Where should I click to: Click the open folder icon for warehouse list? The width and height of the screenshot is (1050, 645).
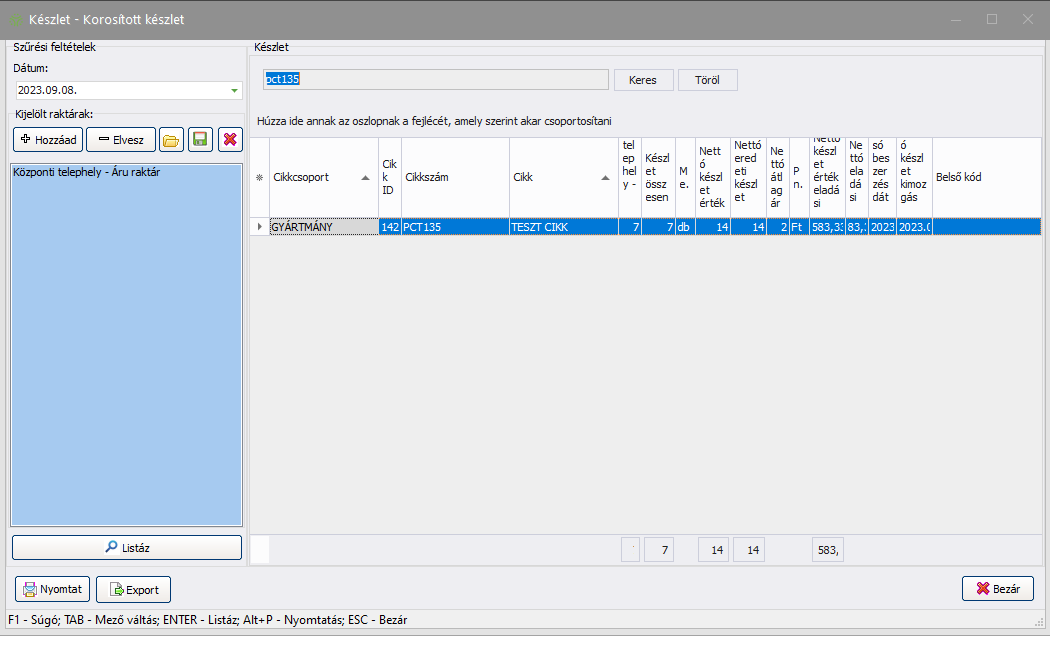pyautogui.click(x=172, y=140)
